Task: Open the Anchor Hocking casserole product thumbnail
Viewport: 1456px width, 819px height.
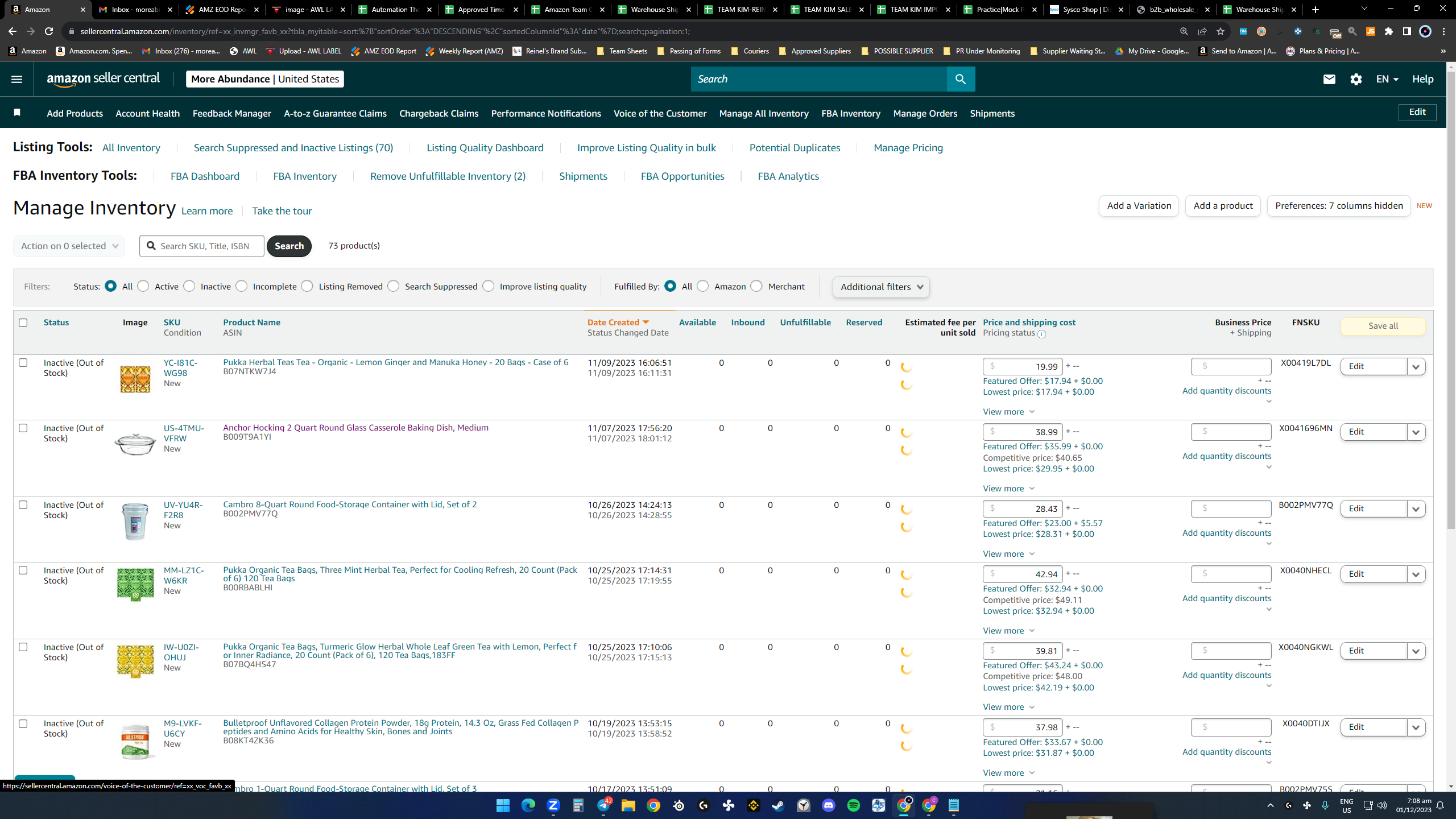Action: coord(135,444)
